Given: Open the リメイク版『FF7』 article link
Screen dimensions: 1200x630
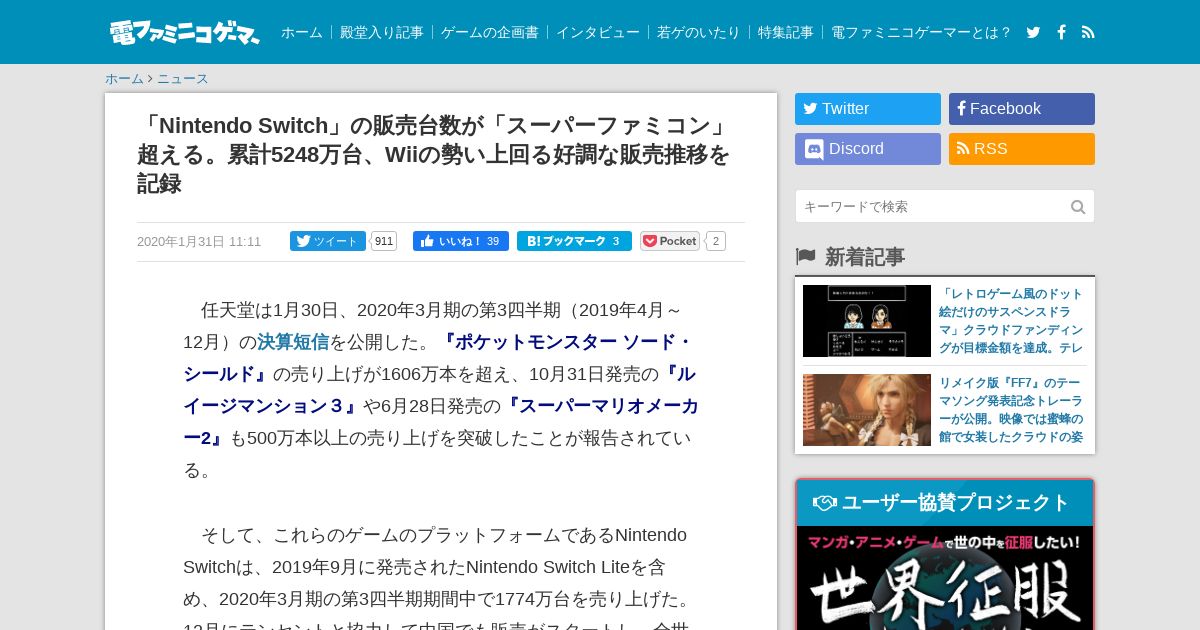Looking at the screenshot, I should tap(1011, 410).
